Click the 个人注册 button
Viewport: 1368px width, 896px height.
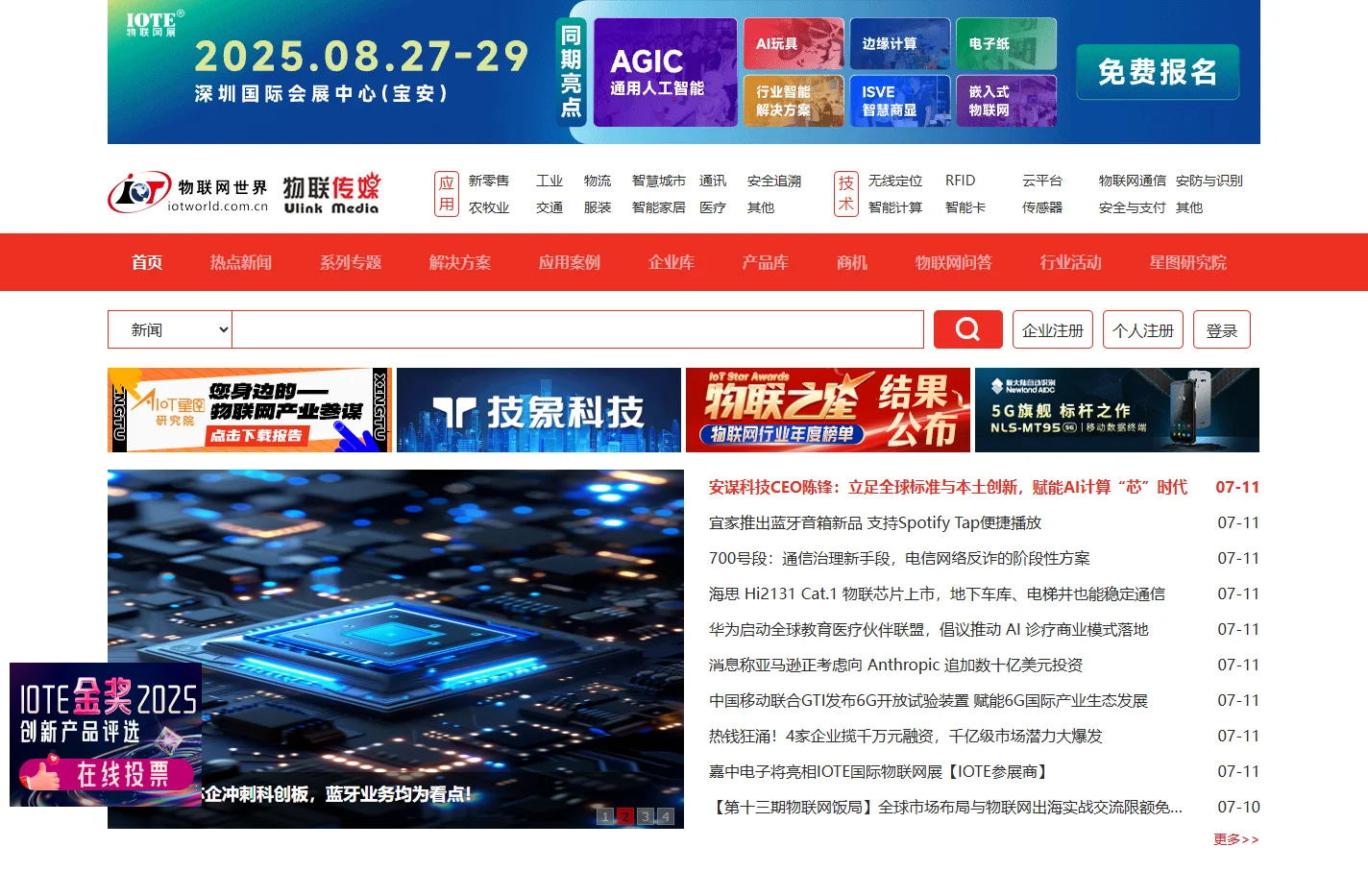click(1143, 329)
